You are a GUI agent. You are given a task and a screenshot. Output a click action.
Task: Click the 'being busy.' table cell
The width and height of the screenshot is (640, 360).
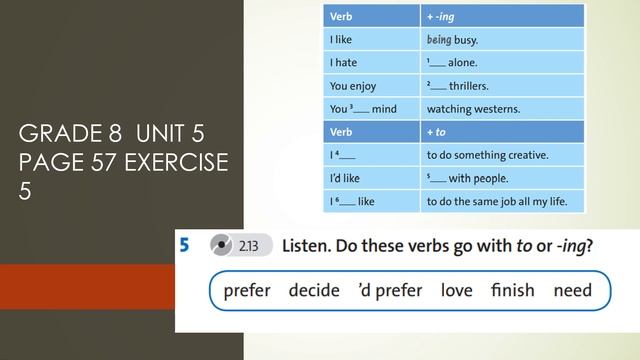(502, 39)
